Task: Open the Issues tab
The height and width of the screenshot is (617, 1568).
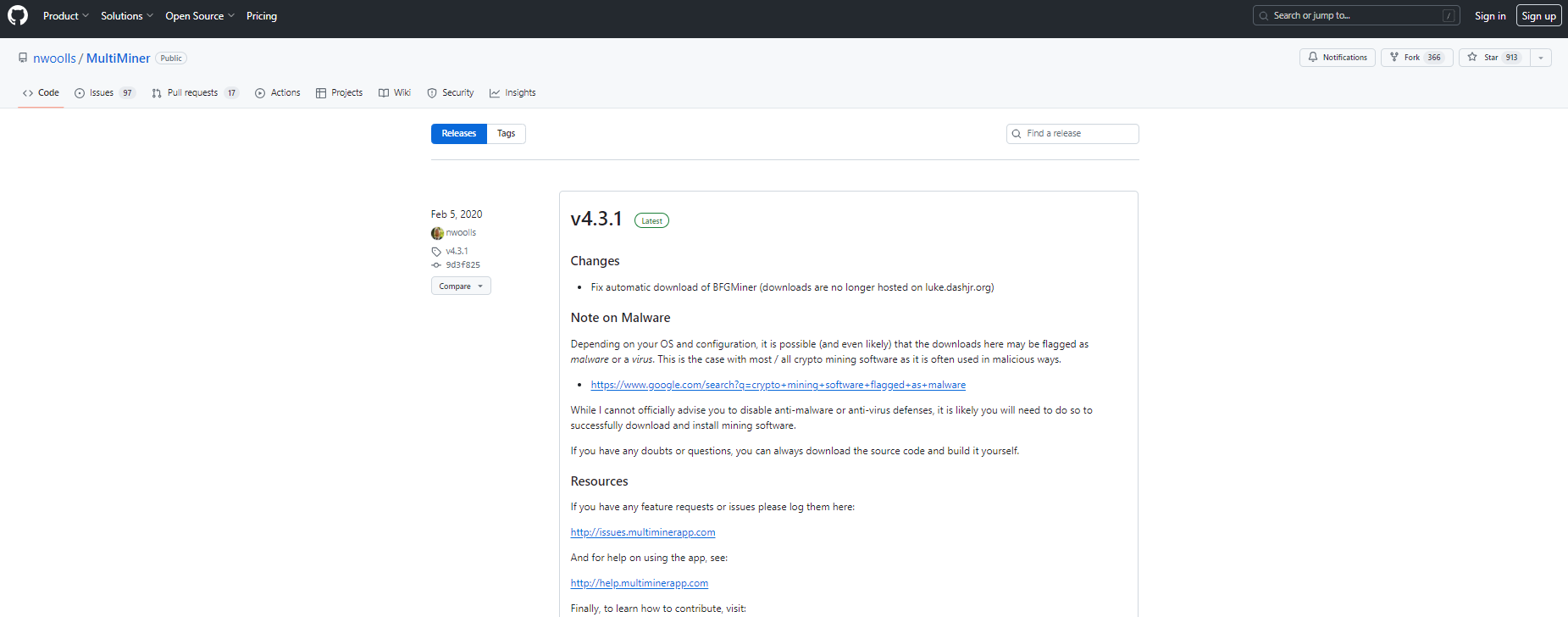Action: tap(104, 93)
